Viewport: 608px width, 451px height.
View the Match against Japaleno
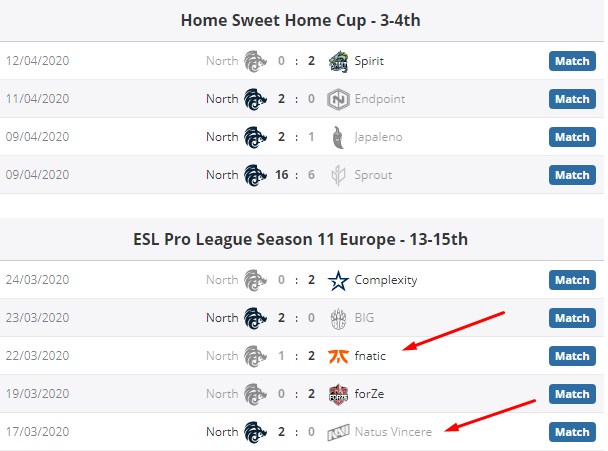pyautogui.click(x=572, y=137)
